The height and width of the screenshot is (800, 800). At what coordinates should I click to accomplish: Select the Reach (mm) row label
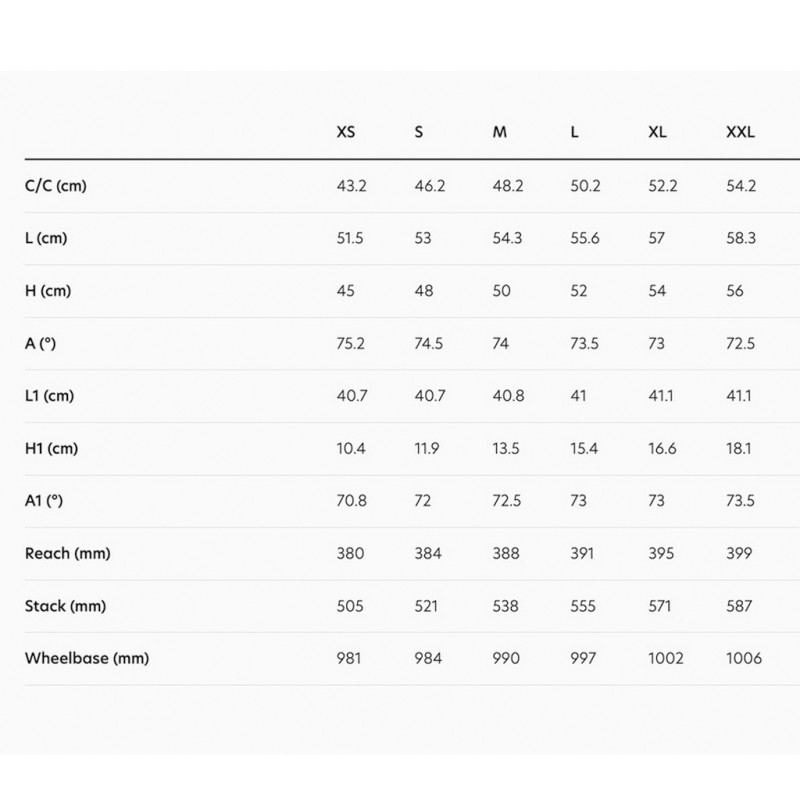point(64,553)
